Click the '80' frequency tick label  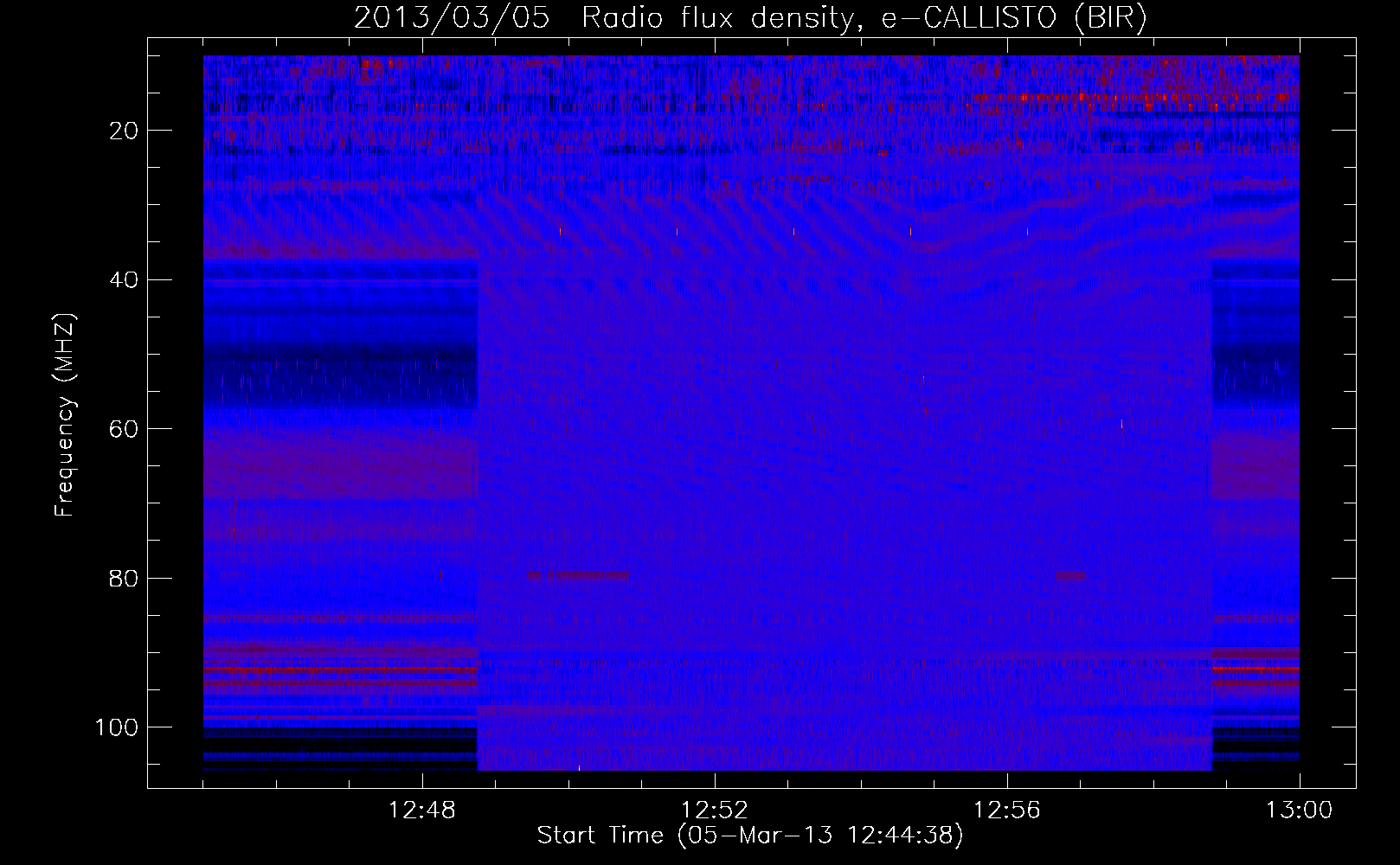124,578
